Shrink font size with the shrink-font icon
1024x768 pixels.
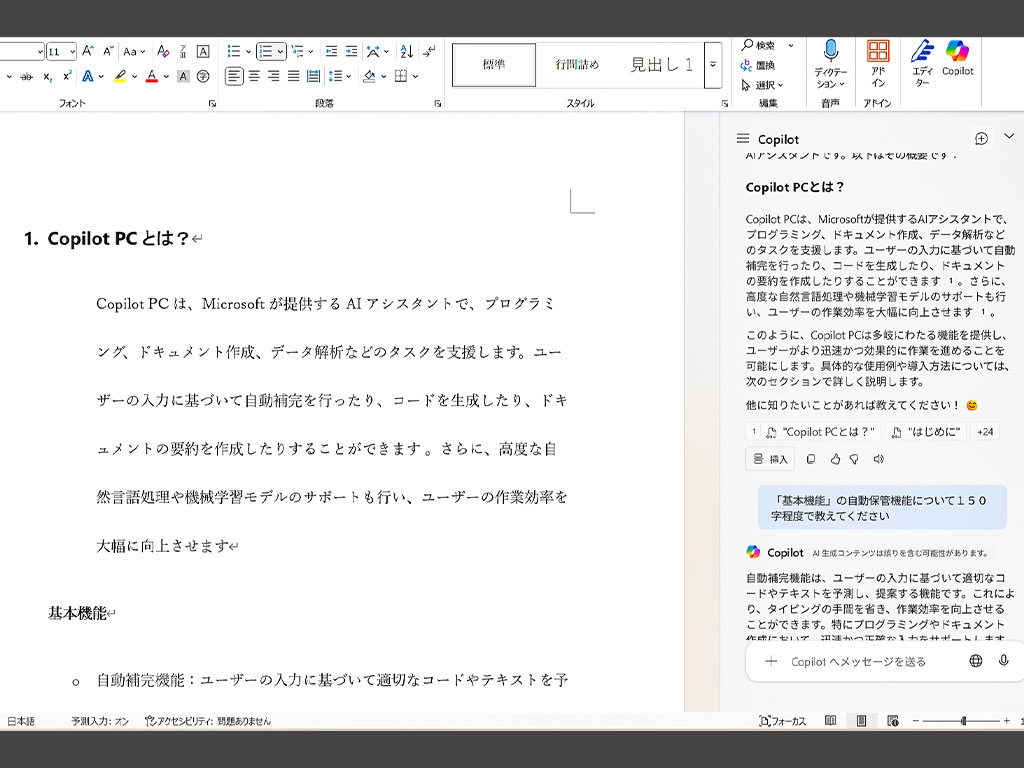(108, 51)
